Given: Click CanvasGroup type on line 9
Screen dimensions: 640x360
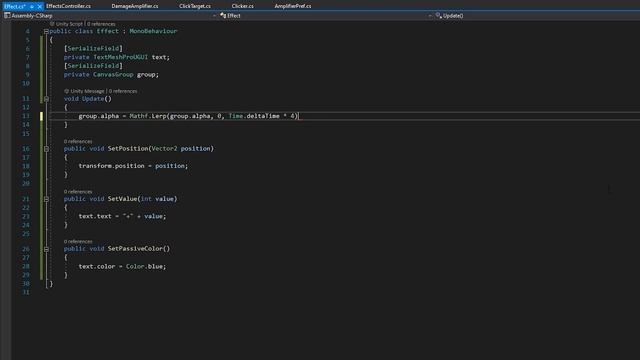Looking at the screenshot, I should 113,74.
